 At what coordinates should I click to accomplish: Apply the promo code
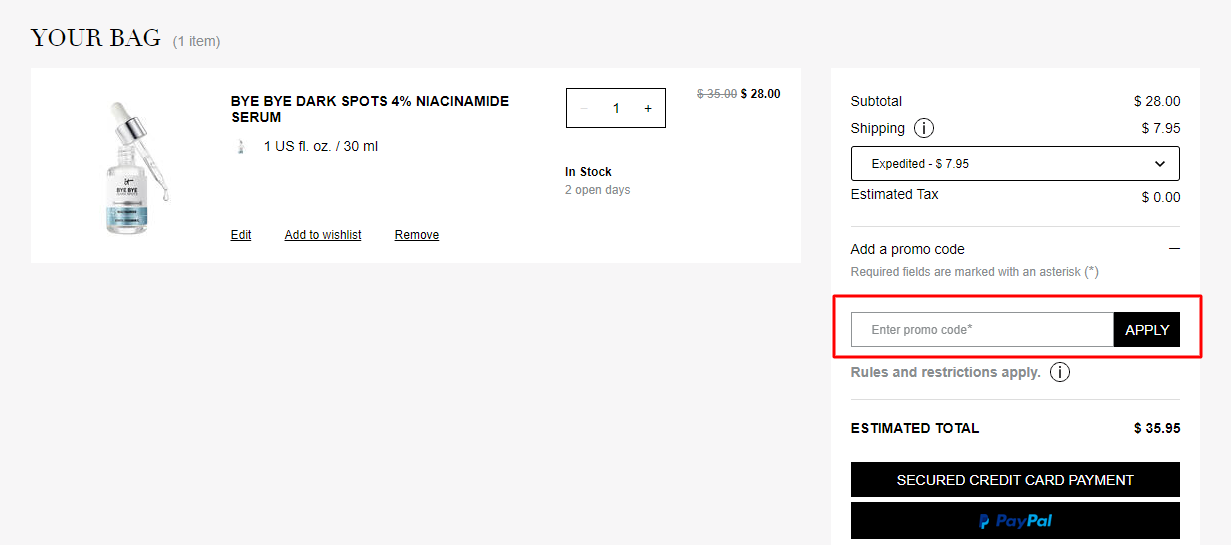click(x=1147, y=329)
